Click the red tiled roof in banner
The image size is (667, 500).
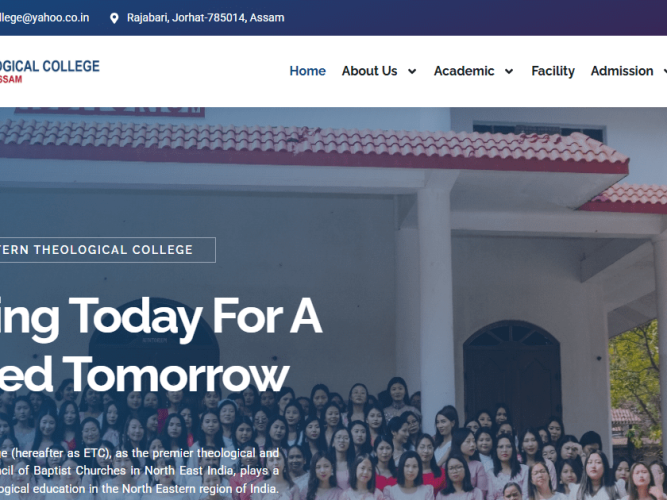click(314, 145)
